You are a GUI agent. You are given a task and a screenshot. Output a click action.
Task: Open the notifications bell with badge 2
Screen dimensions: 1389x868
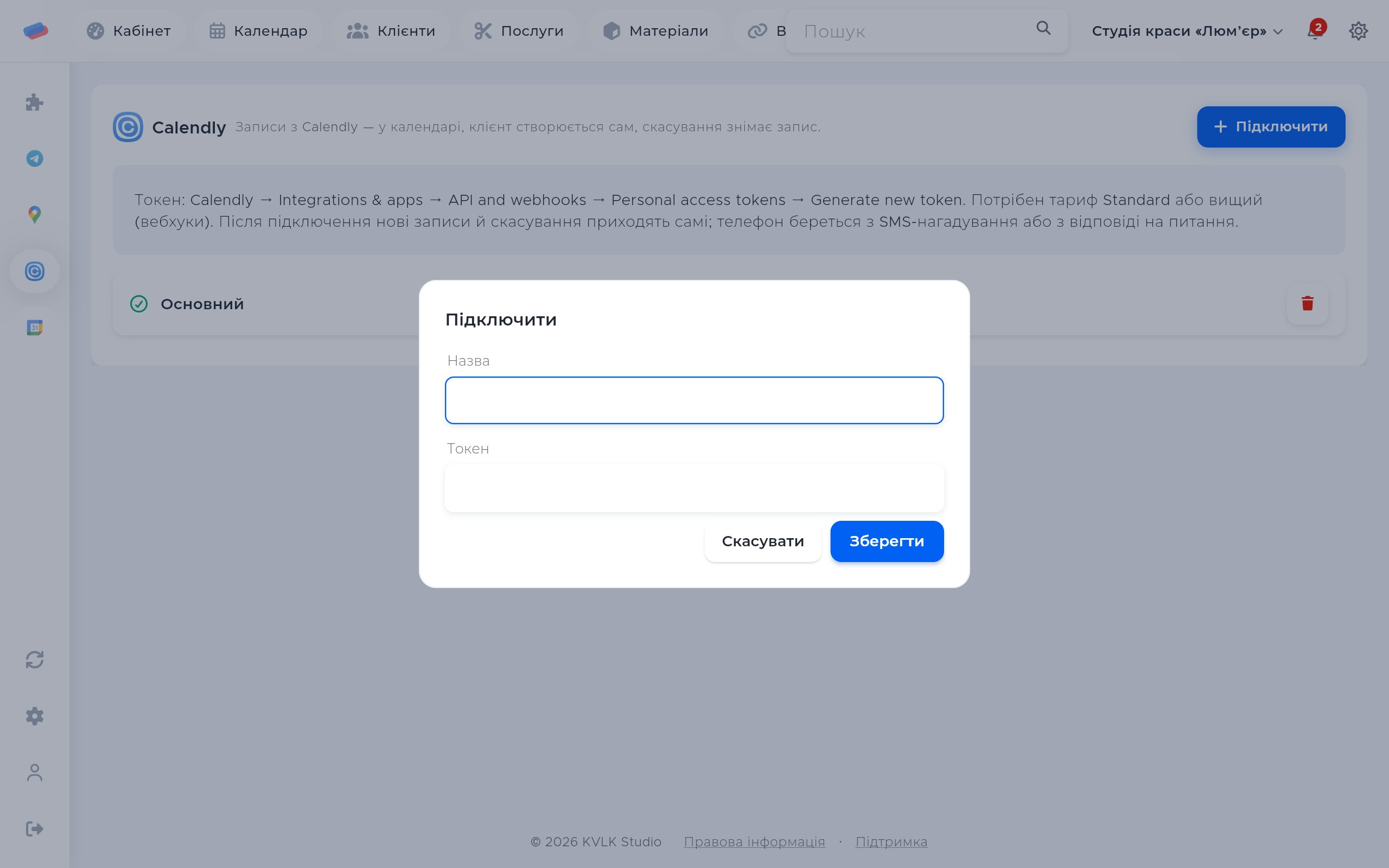coord(1315,30)
